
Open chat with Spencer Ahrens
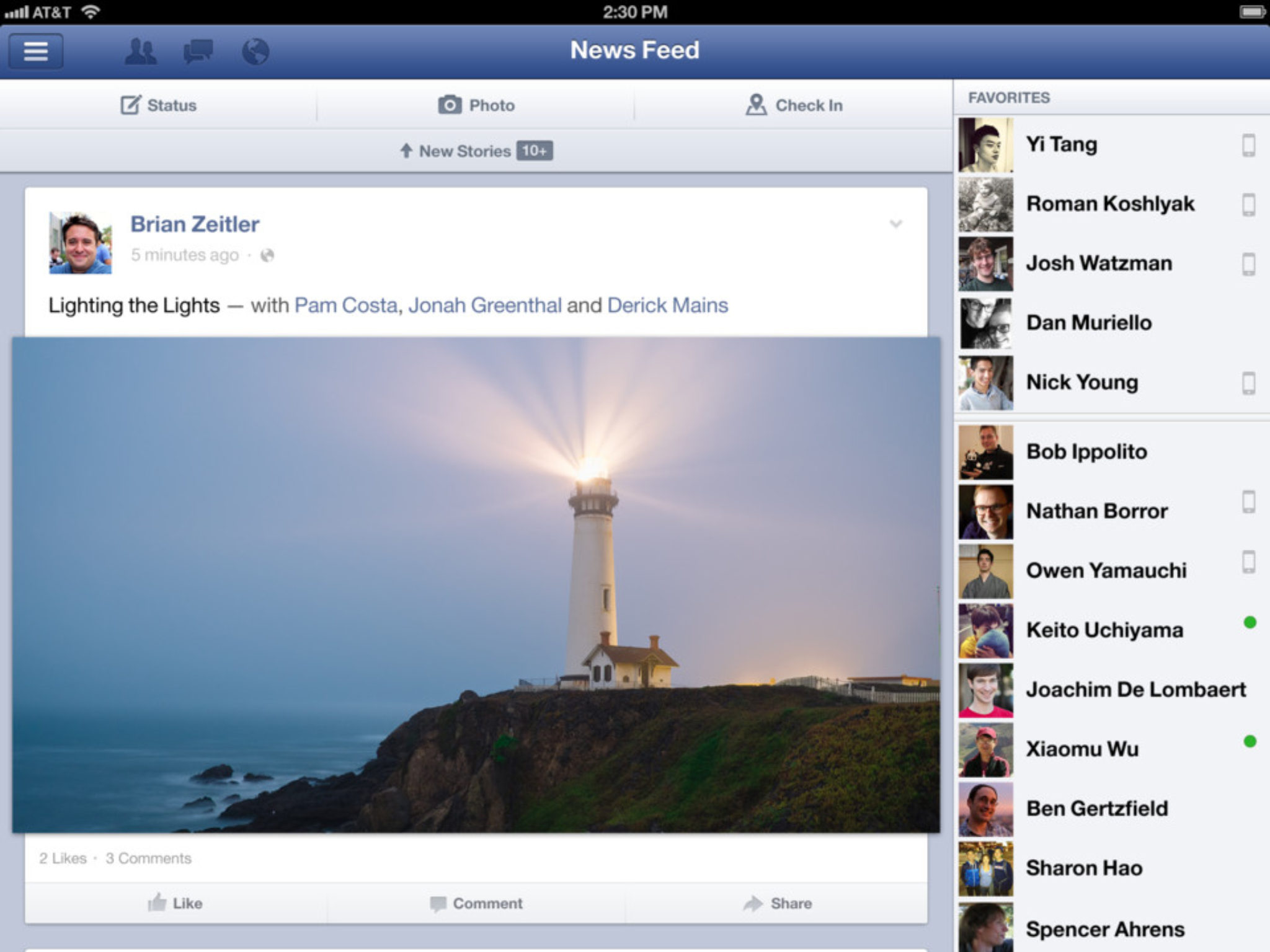1111,927
